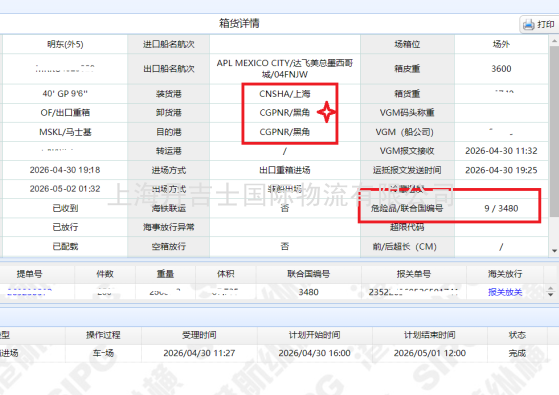Select the 状态 column header
The width and height of the screenshot is (559, 395).
tap(517, 335)
